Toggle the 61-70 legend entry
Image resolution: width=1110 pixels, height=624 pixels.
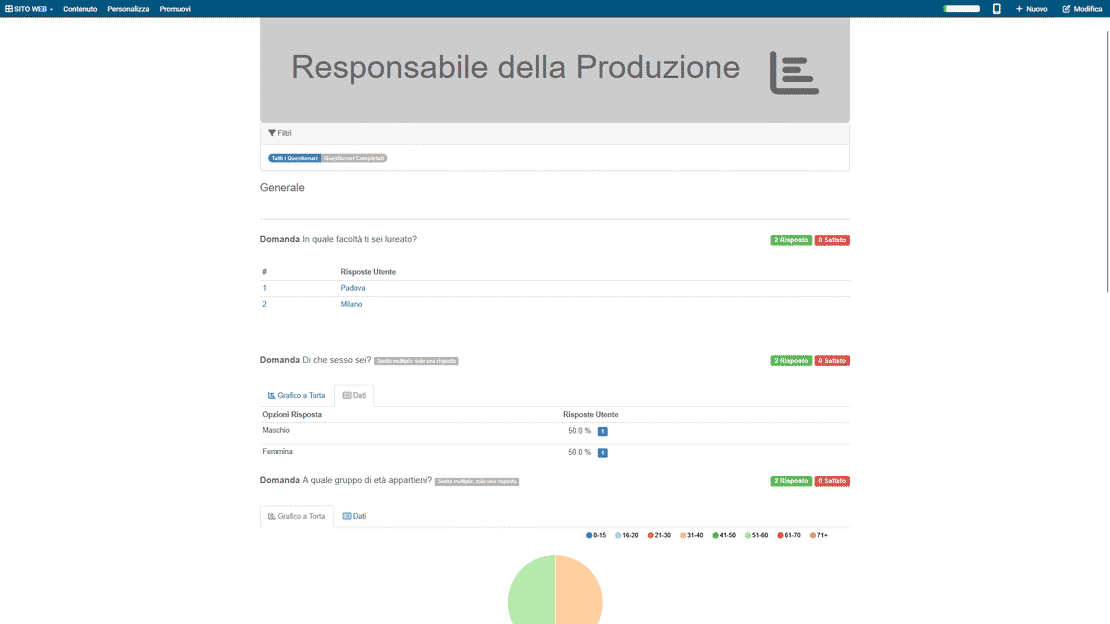789,535
